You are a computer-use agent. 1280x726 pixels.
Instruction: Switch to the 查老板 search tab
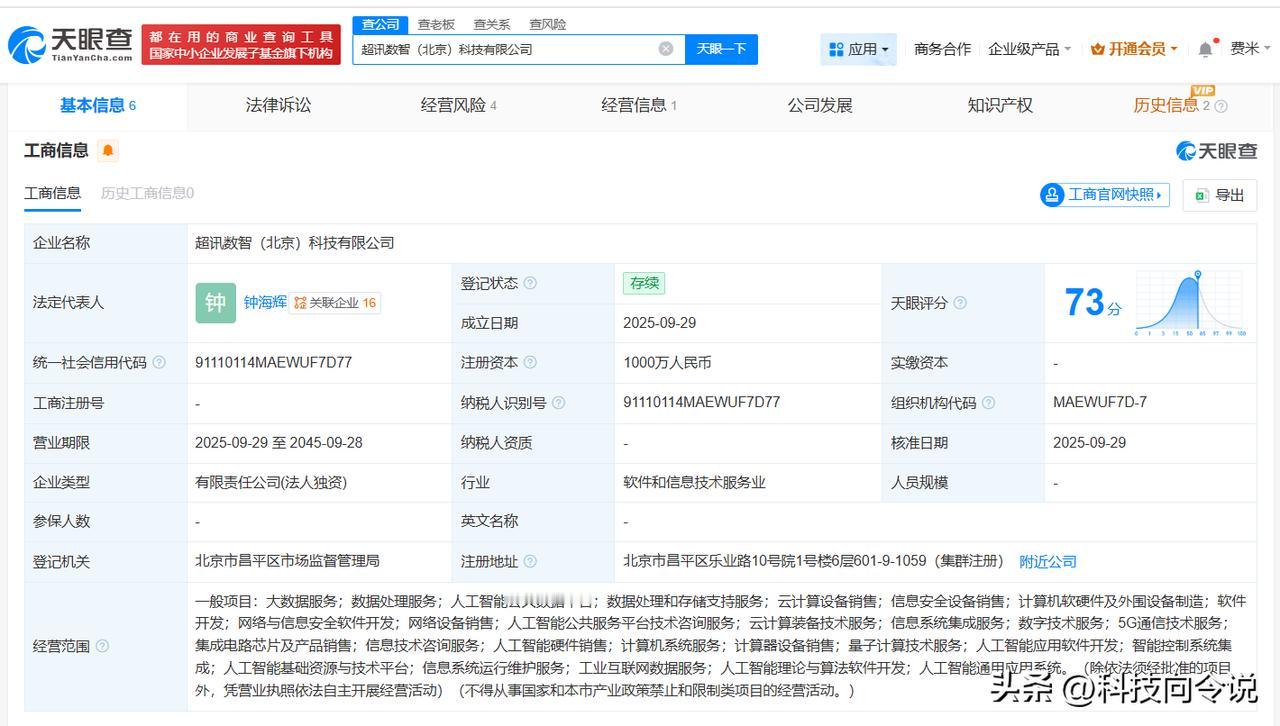pyautogui.click(x=436, y=24)
